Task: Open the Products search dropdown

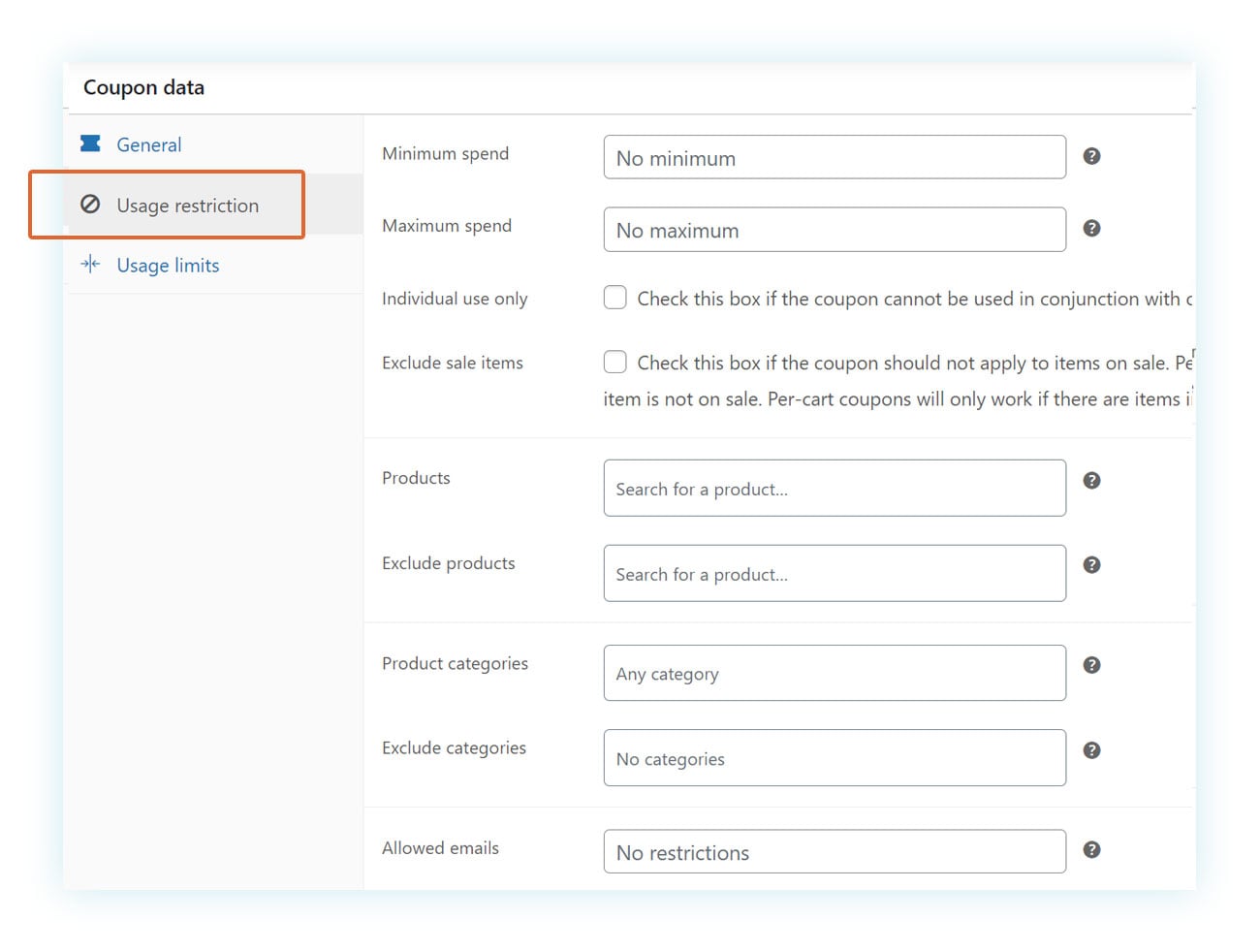Action: pos(834,489)
